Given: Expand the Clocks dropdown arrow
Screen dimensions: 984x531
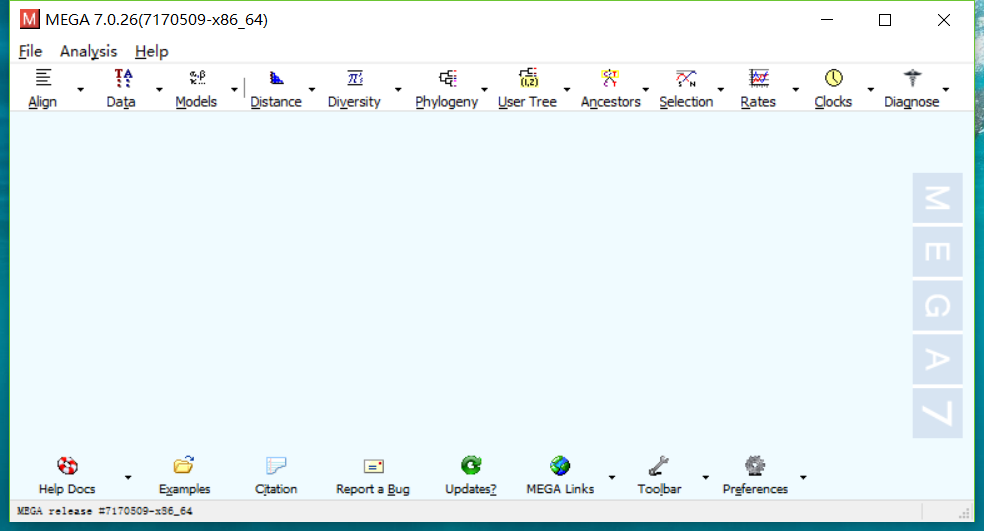Looking at the screenshot, I should click(x=870, y=90).
